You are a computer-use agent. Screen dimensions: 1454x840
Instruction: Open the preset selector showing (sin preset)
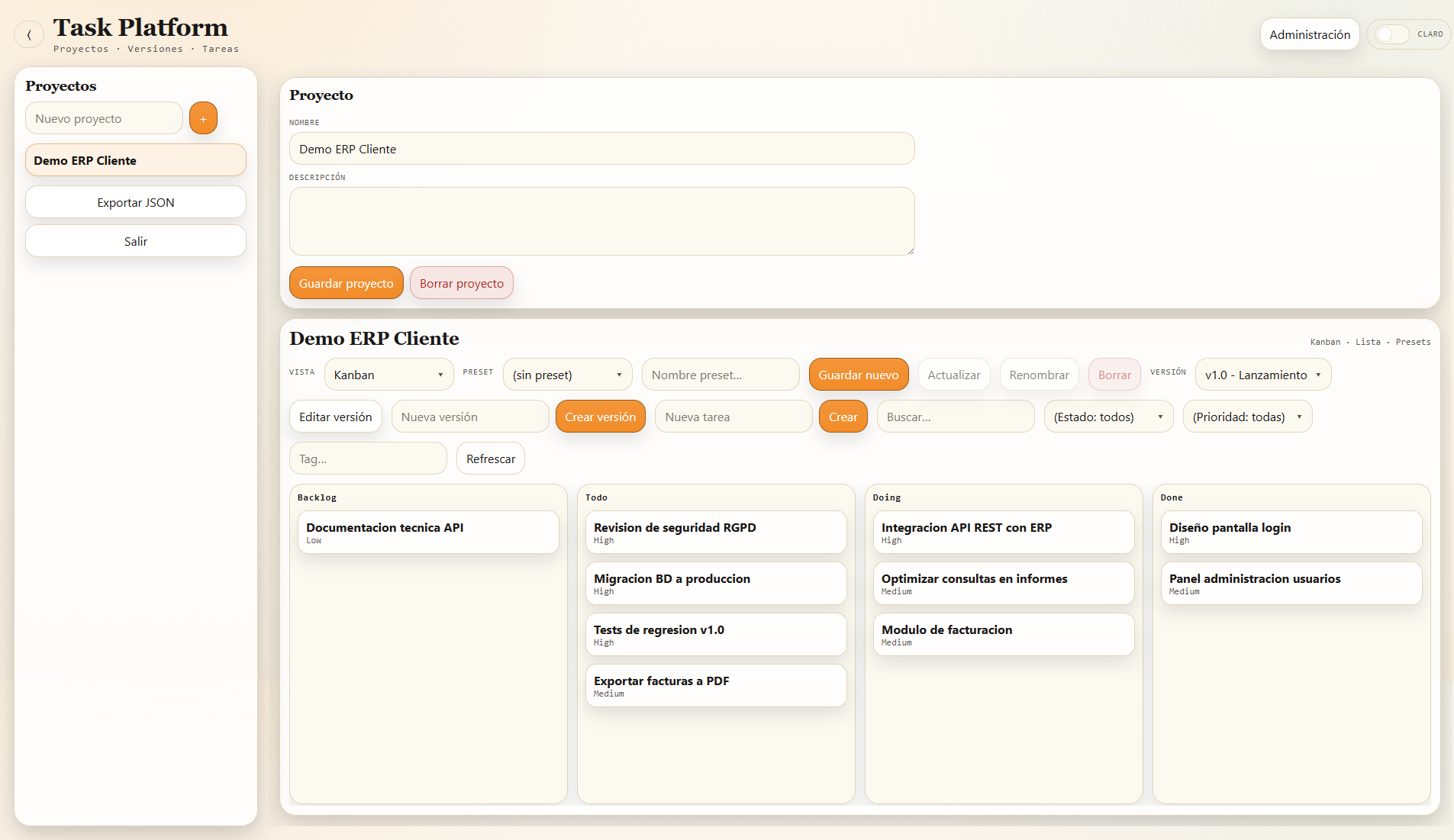click(x=567, y=375)
